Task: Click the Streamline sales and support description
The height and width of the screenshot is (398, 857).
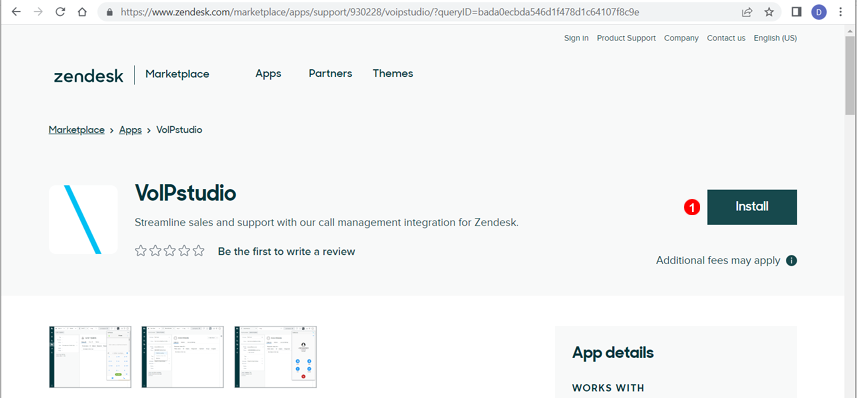Action: click(x=326, y=223)
